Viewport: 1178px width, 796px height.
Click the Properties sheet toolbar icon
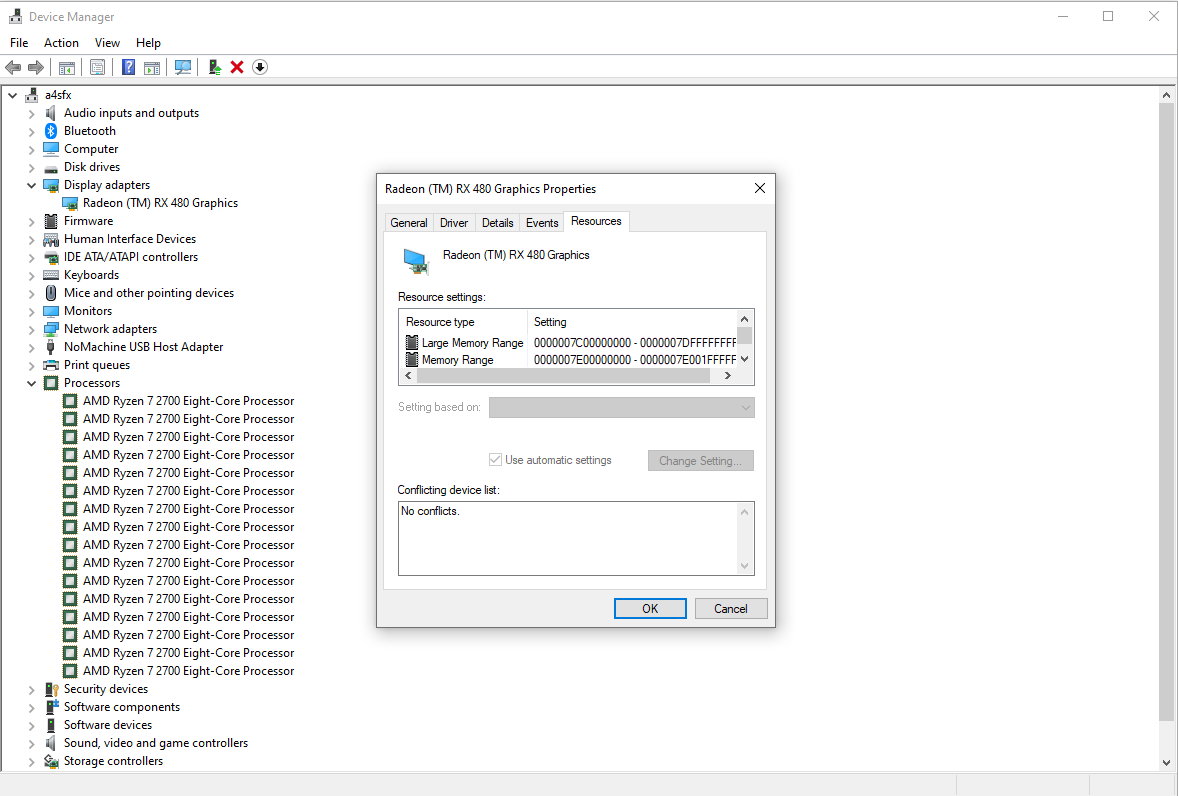click(97, 68)
